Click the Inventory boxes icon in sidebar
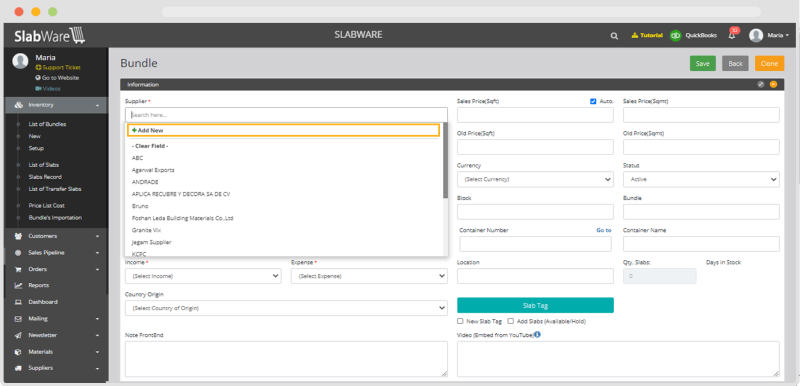800x386 pixels. [18, 105]
